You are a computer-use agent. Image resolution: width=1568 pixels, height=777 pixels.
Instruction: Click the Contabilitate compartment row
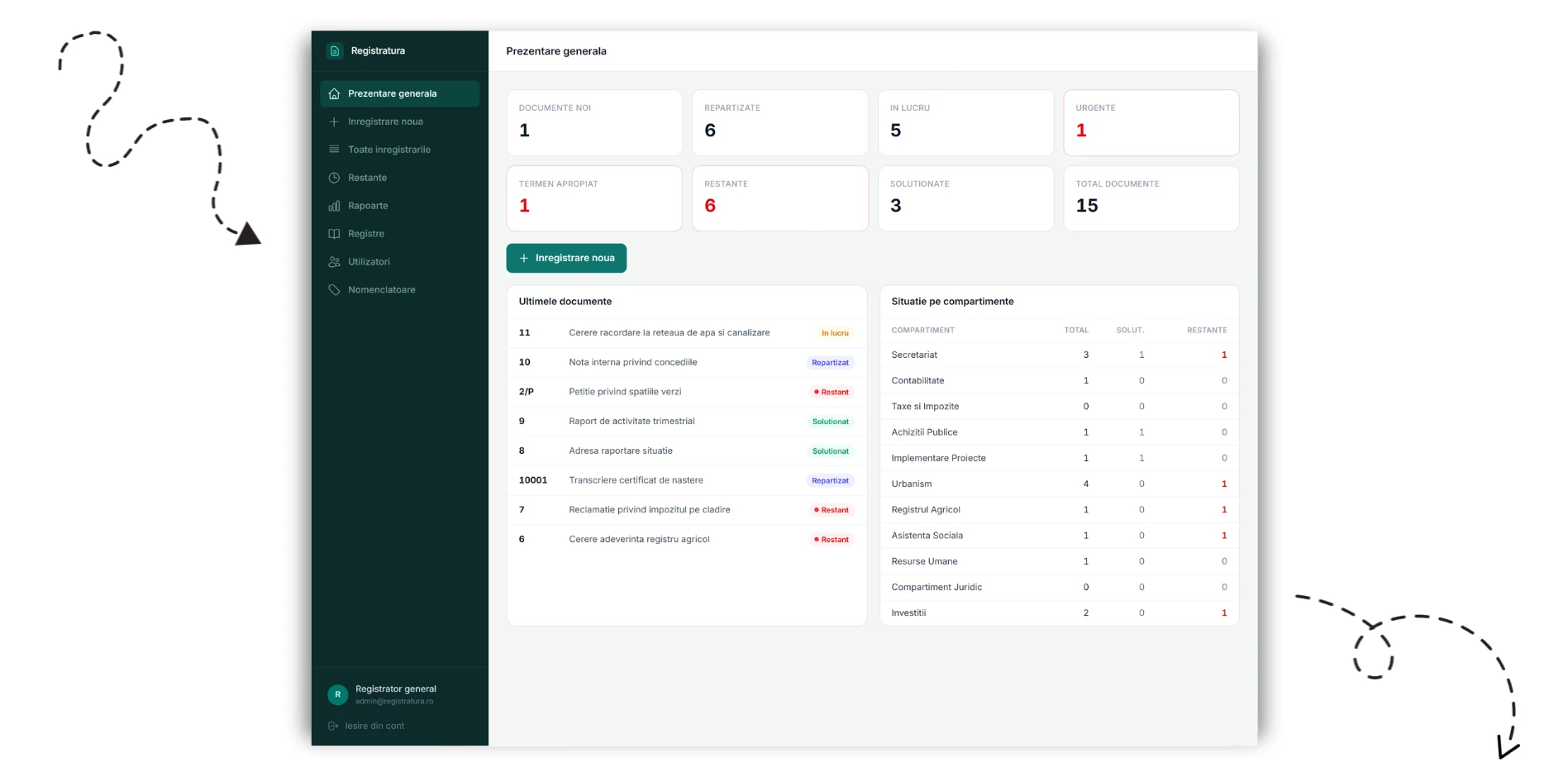(1059, 381)
